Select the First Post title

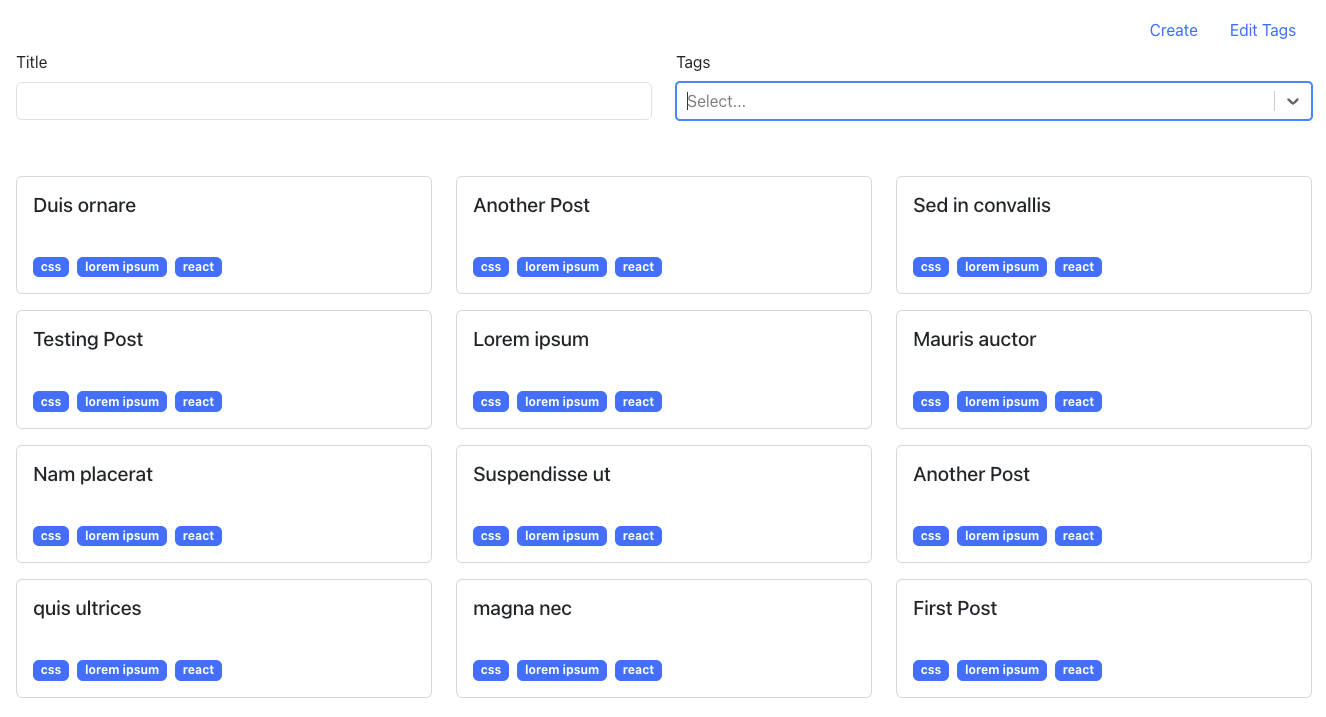click(955, 608)
